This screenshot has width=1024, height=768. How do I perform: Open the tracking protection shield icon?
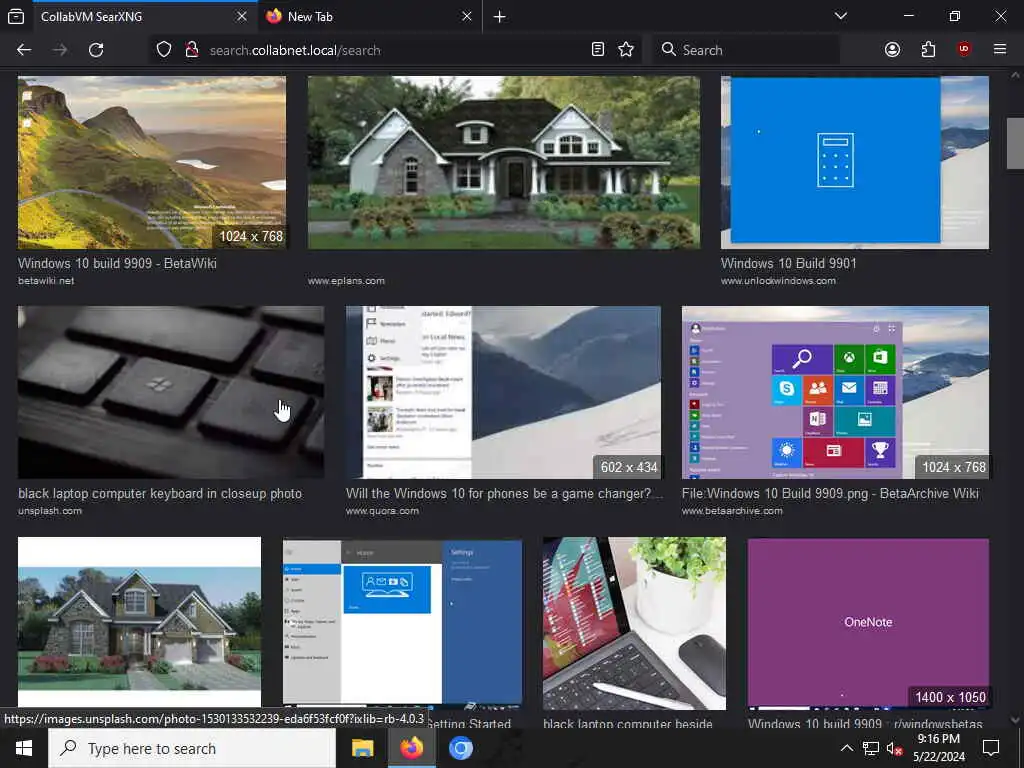164,50
